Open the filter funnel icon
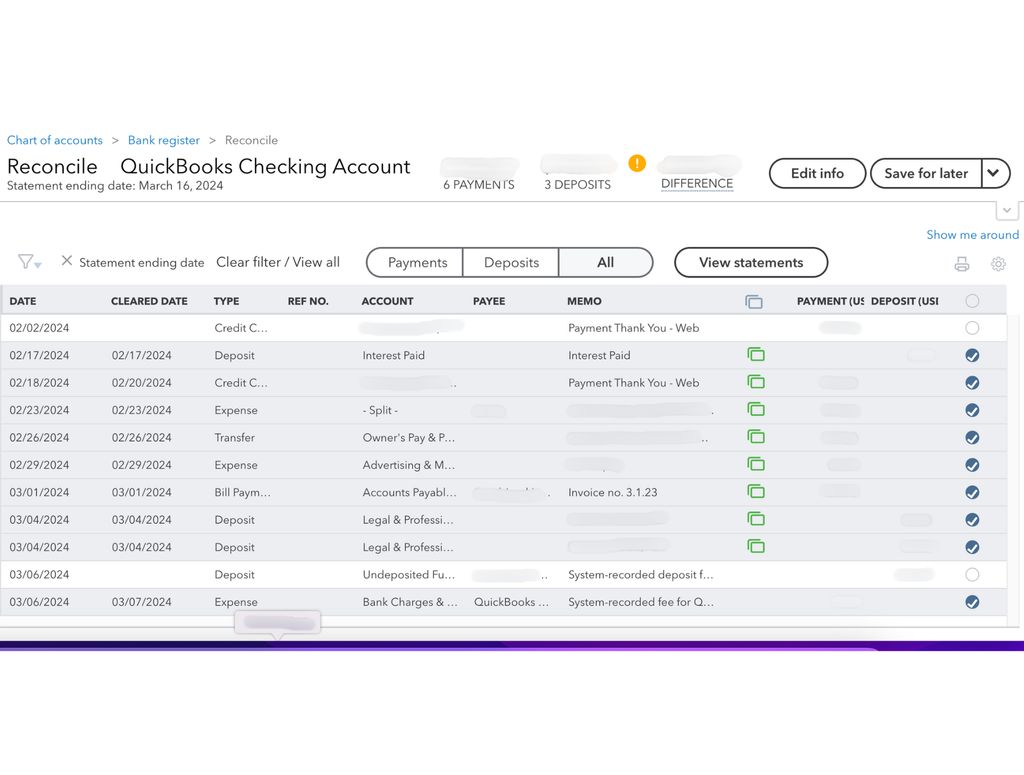The height and width of the screenshot is (775, 1024). tap(29, 262)
